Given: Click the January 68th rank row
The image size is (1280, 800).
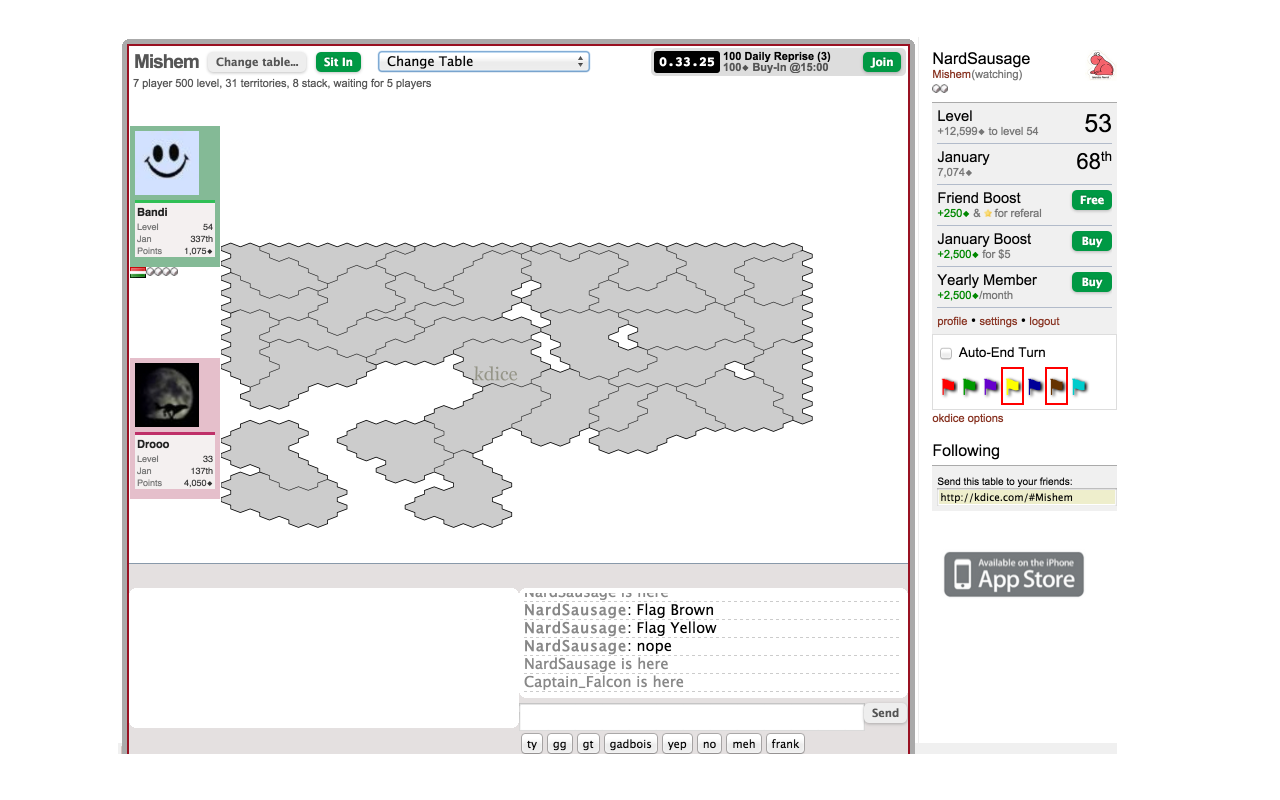Looking at the screenshot, I should (1024, 164).
